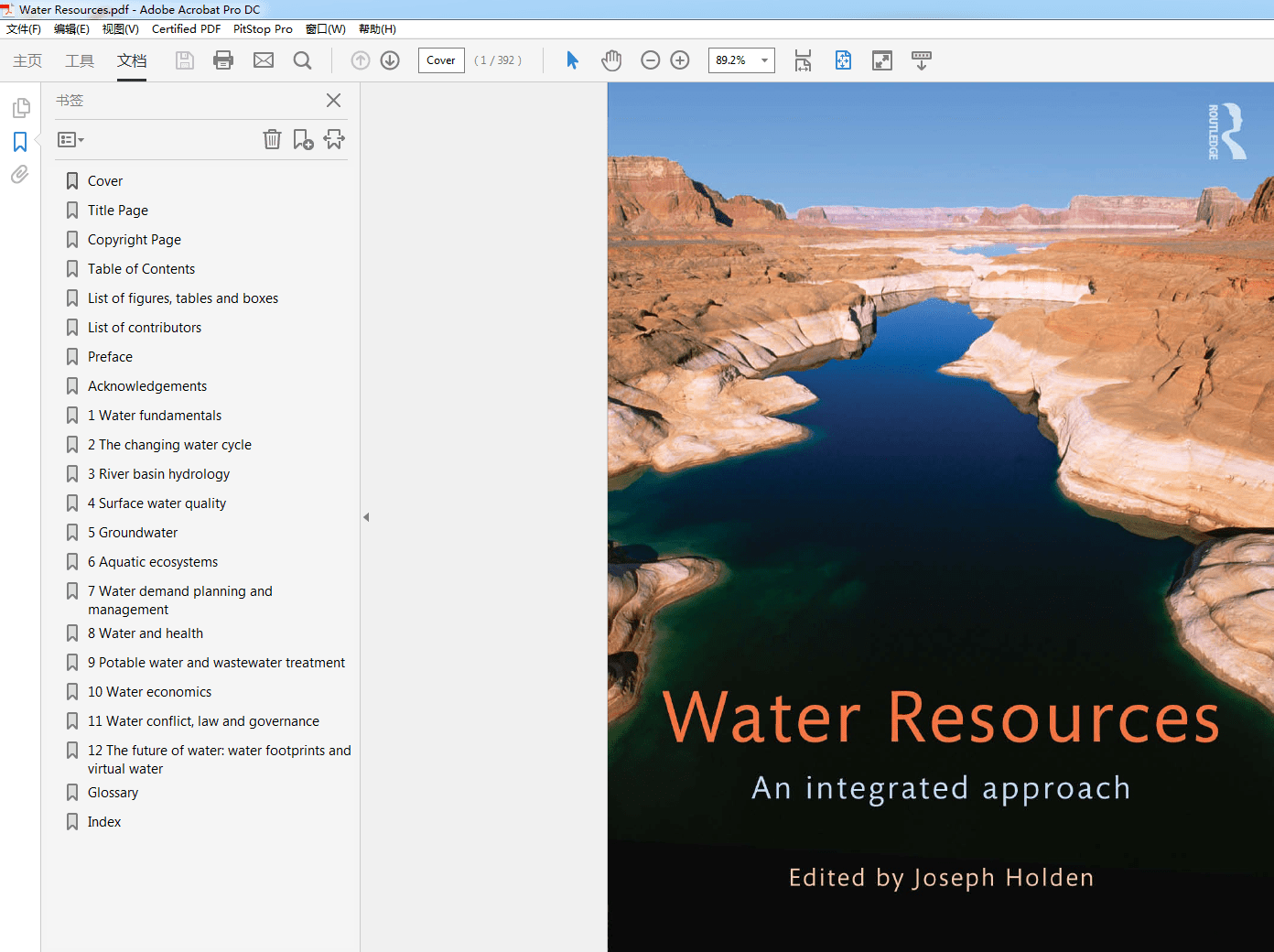Viewport: 1274px width, 952px height.
Task: Click the email envelope icon
Action: pos(264,60)
